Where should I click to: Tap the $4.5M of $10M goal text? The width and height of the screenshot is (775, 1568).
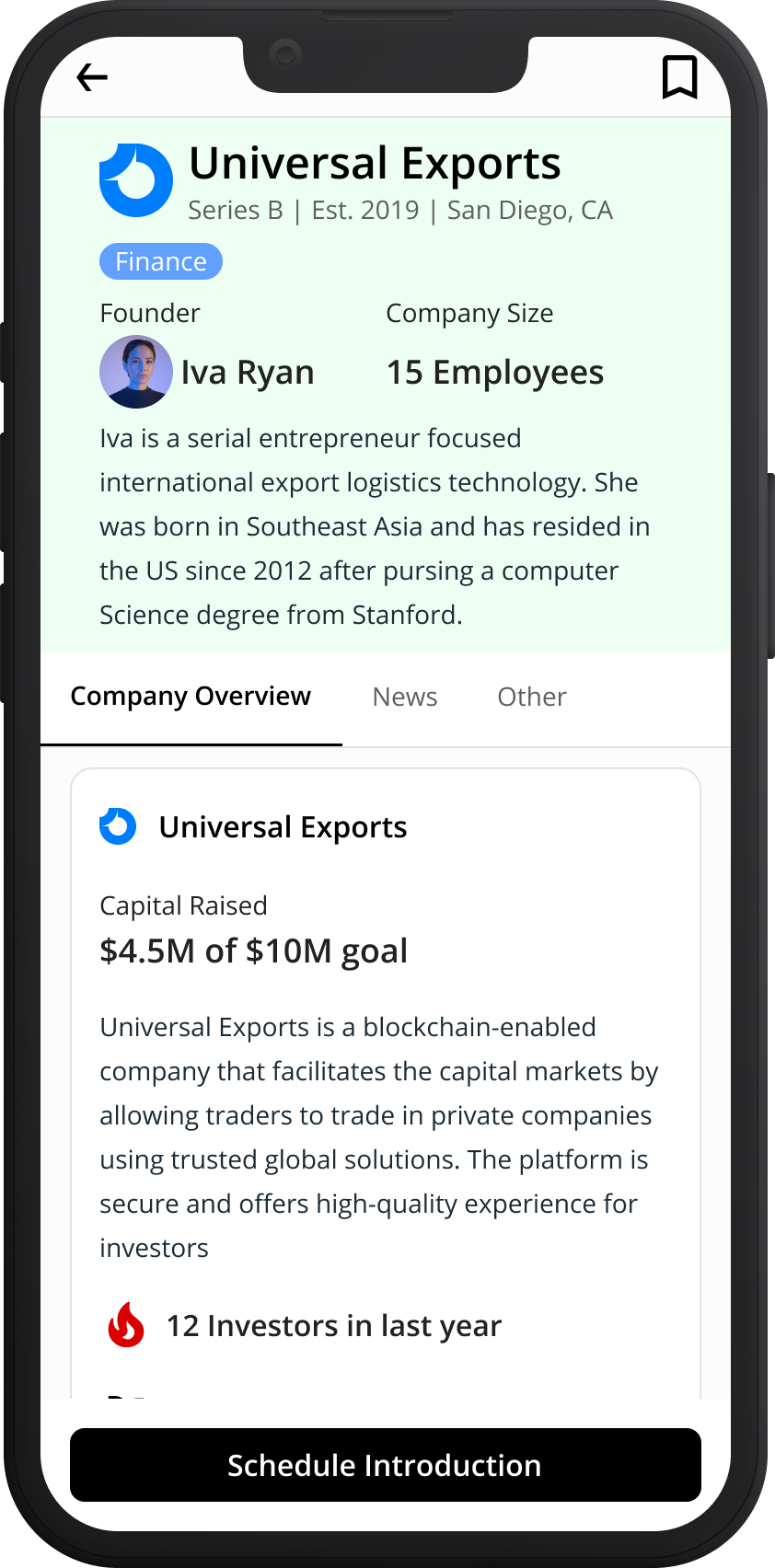click(x=254, y=951)
